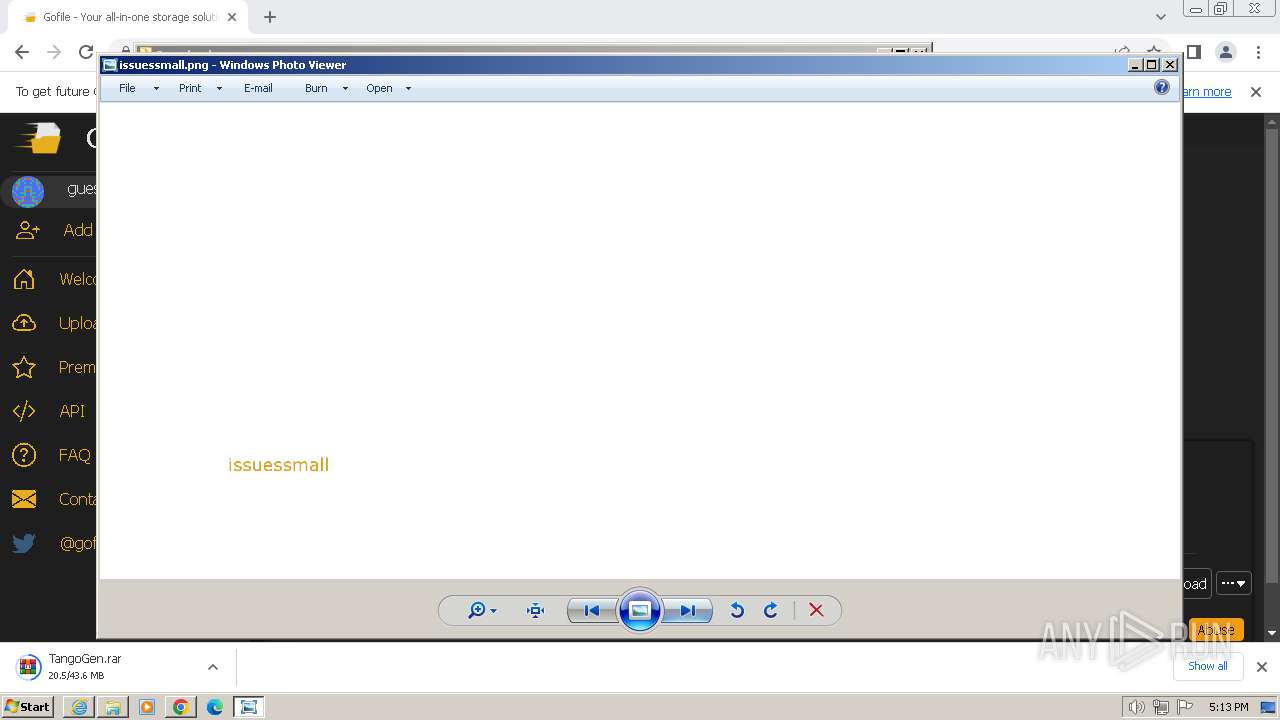The width and height of the screenshot is (1280, 720).
Task: Open the API code icon in sidebar
Action: [24, 411]
